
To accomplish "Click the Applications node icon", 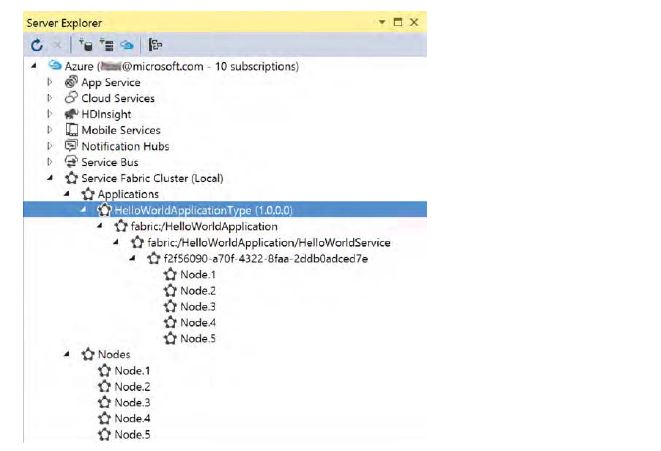I will 88,193.
